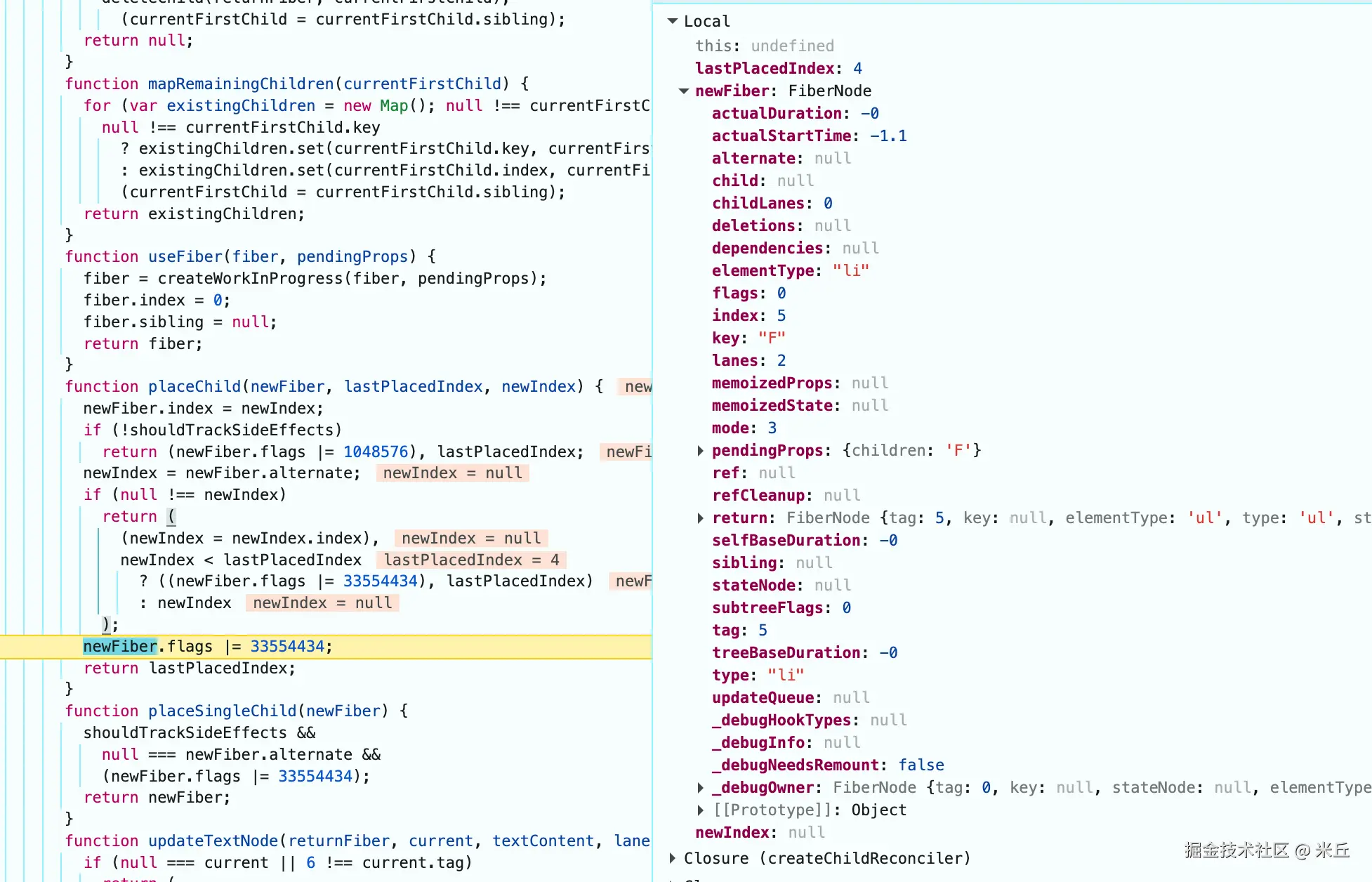
Task: Select the lanes: 2 property
Action: 749,361
